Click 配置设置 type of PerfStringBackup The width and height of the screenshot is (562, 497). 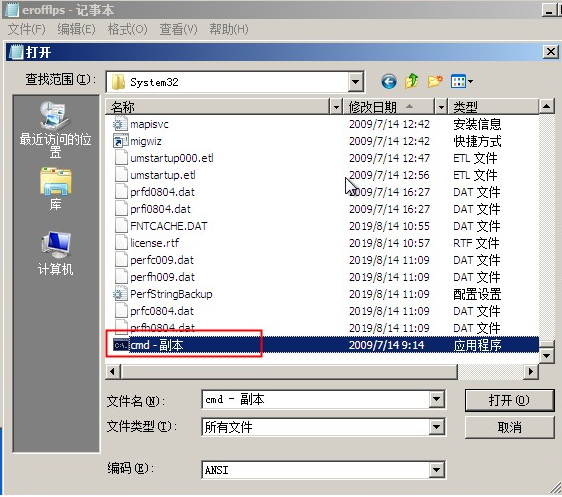pos(477,294)
